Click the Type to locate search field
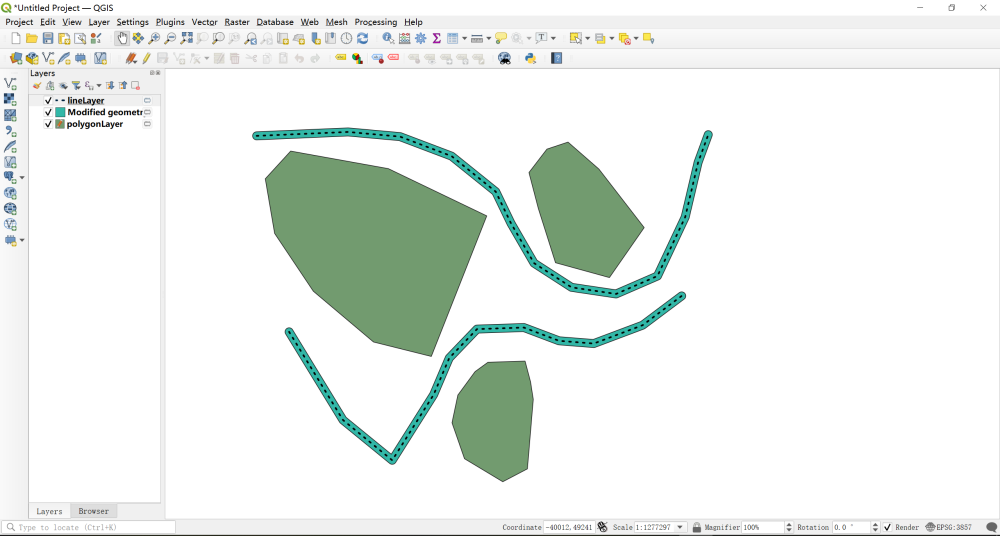 click(x=90, y=528)
